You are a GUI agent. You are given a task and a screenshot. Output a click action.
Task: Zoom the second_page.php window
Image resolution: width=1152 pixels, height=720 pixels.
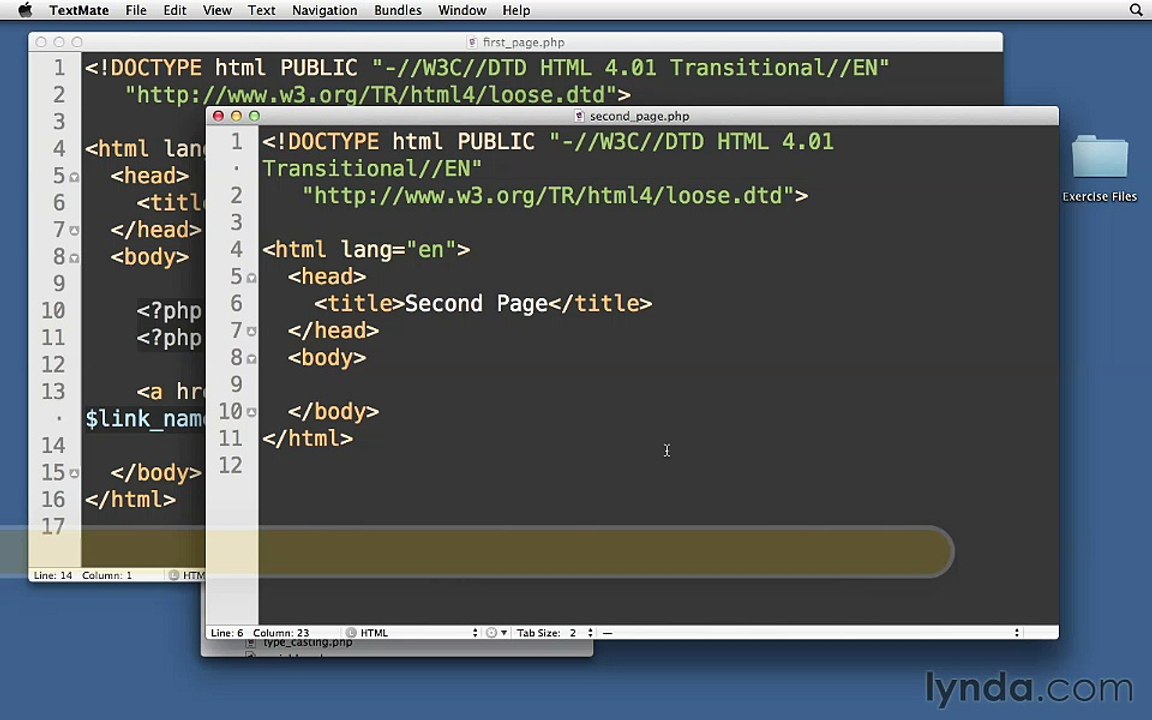(x=254, y=116)
